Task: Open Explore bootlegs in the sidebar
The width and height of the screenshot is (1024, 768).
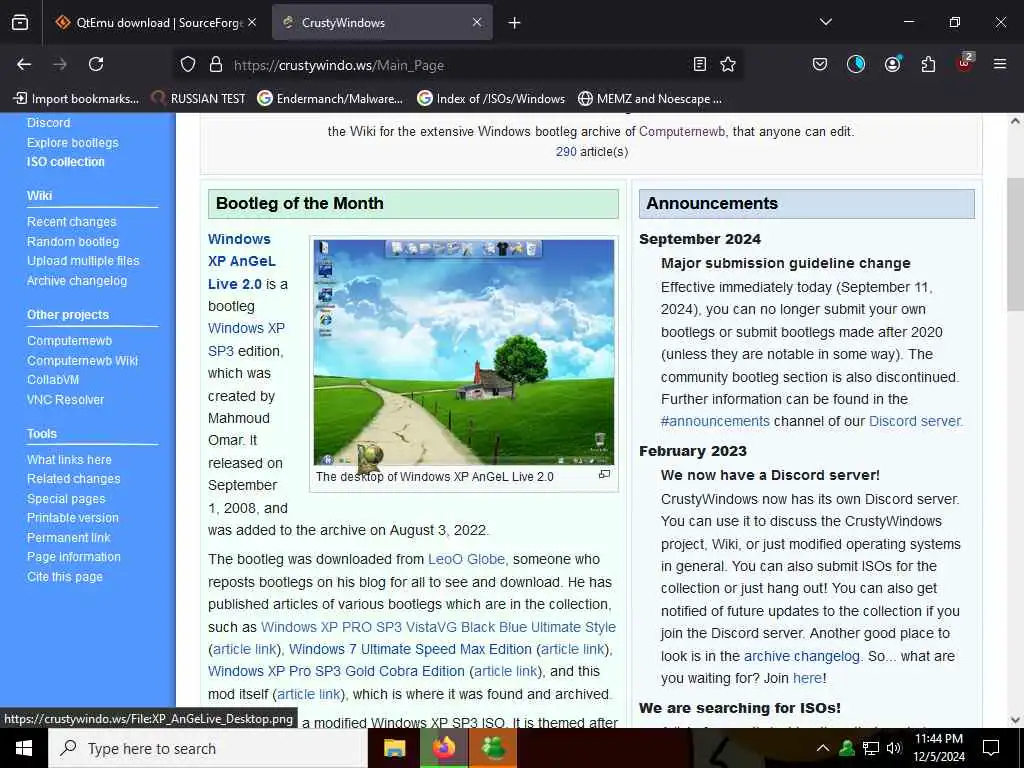Action: pyautogui.click(x=72, y=142)
